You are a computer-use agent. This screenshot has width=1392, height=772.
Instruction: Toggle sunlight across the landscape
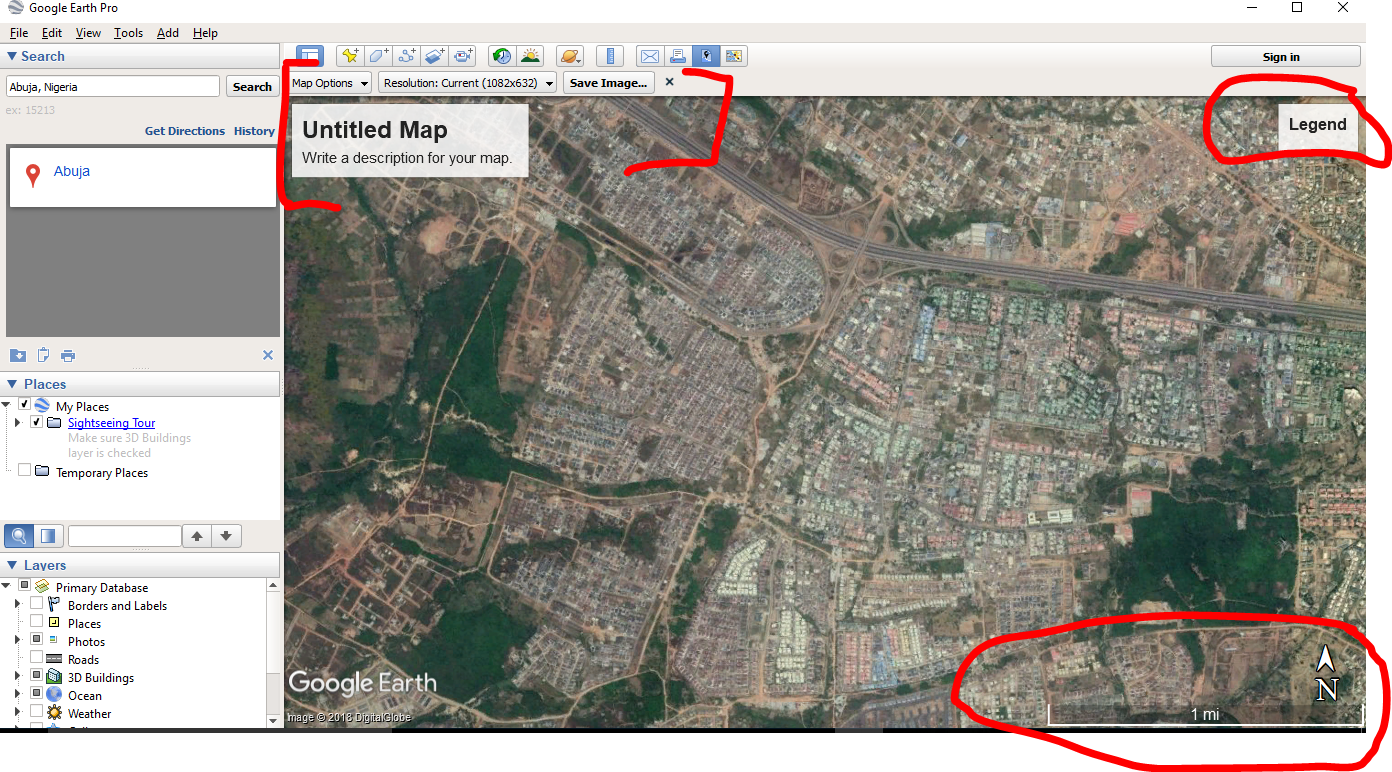(530, 56)
